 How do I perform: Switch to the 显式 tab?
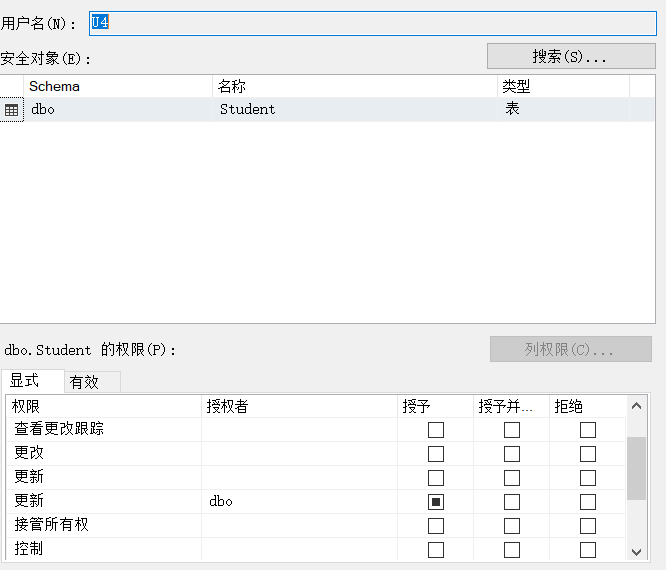(32, 381)
